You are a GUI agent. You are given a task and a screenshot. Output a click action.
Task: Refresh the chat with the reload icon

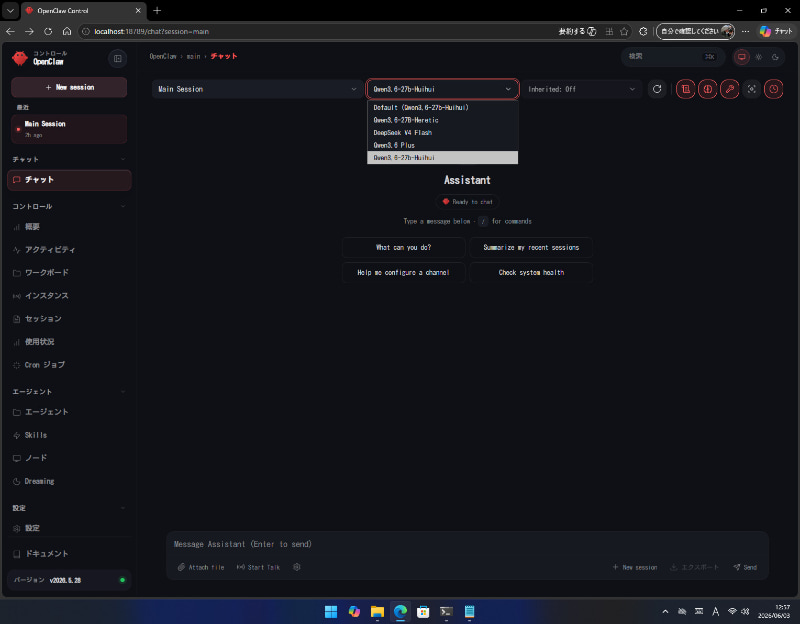657,89
